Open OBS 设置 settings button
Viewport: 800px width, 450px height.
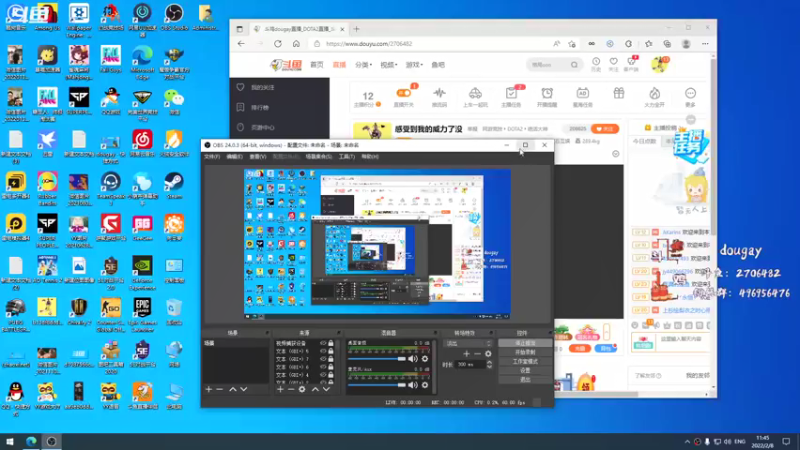click(525, 370)
